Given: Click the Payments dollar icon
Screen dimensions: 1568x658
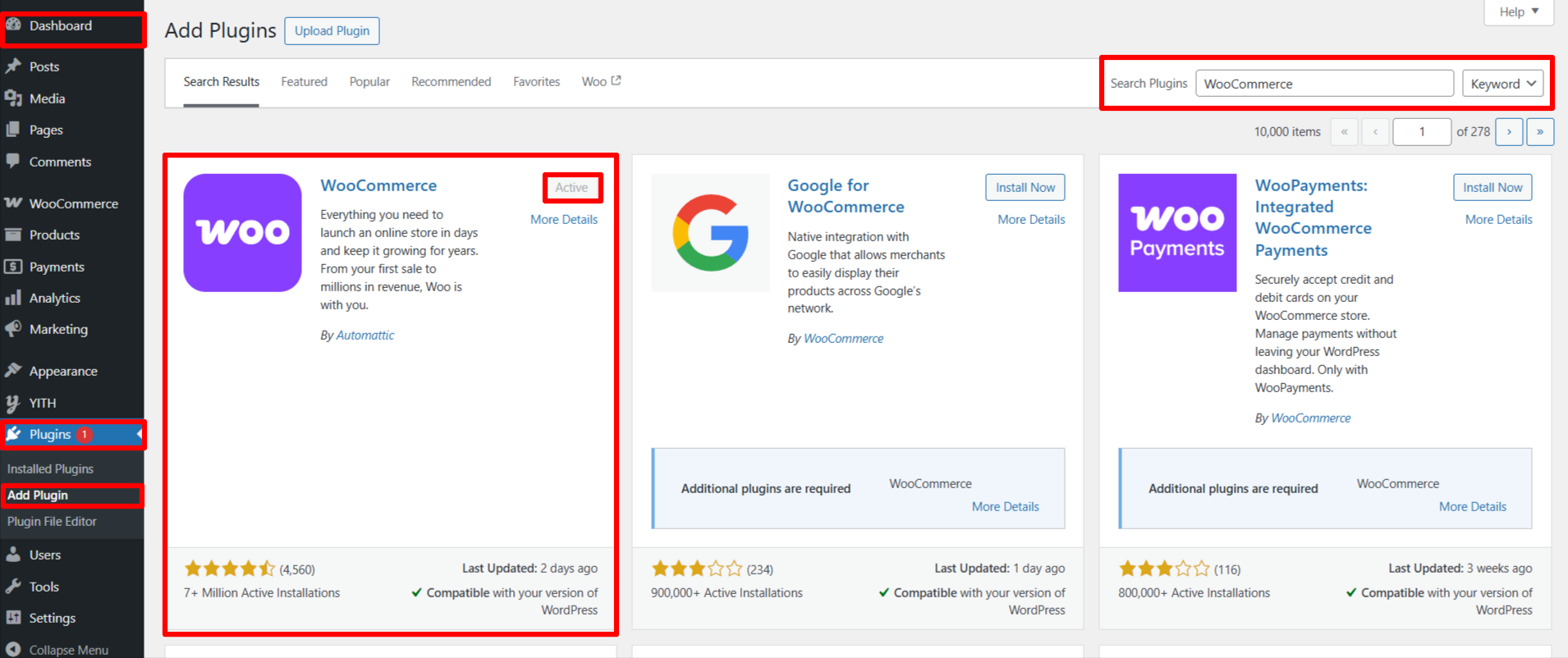Looking at the screenshot, I should coord(13,267).
